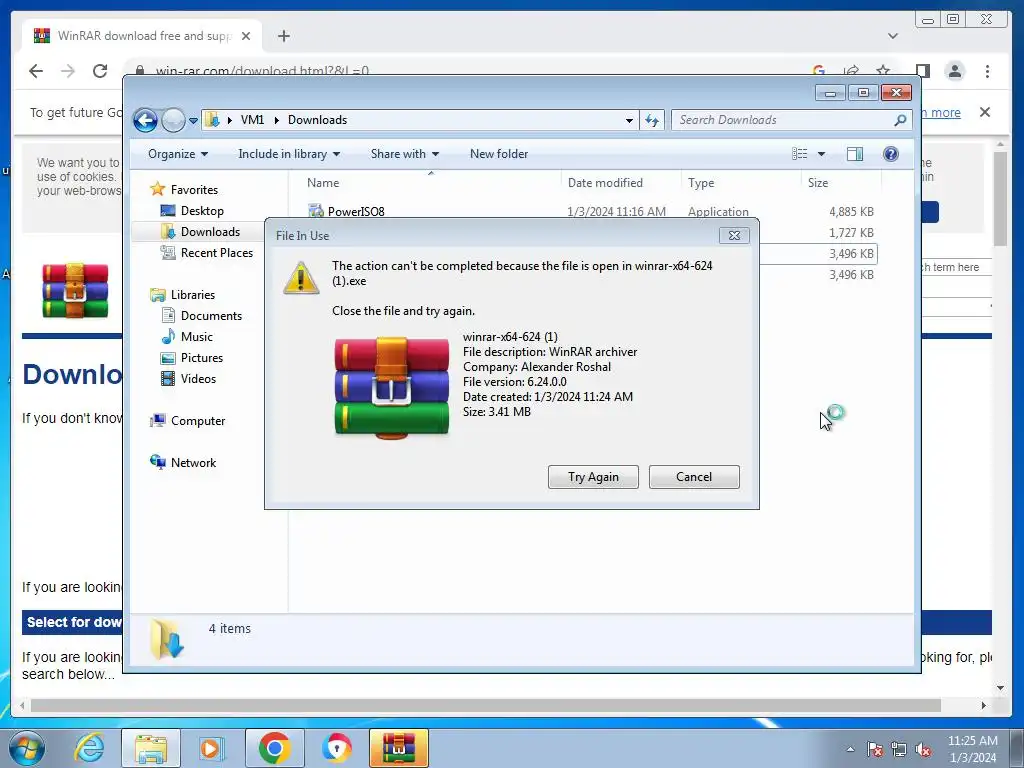
Task: Open Explorer help icon
Action: (891, 154)
